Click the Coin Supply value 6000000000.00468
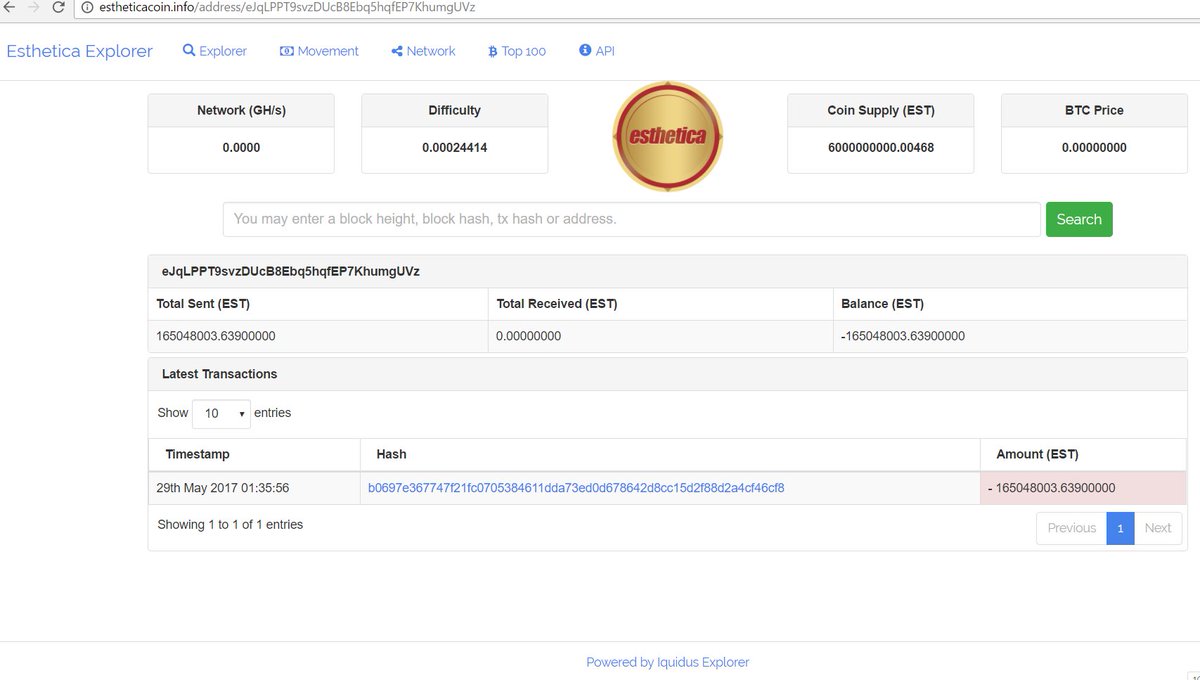1200x680 pixels. tap(880, 147)
